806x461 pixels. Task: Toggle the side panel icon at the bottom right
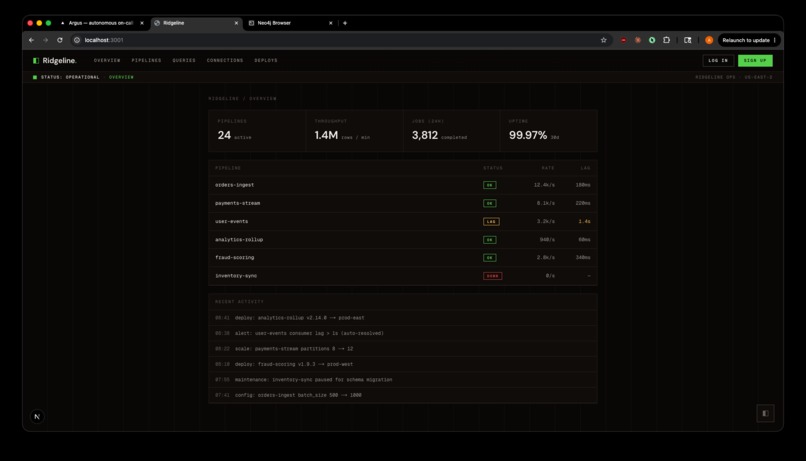pos(765,413)
